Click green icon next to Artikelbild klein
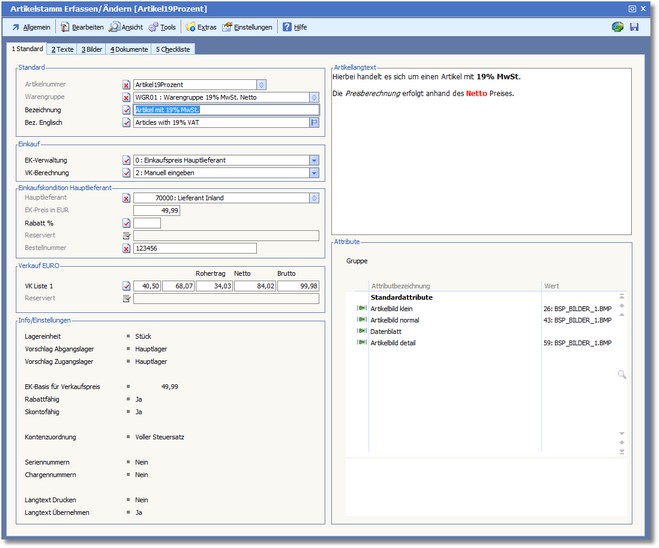This screenshot has width=659, height=548. (x=362, y=309)
